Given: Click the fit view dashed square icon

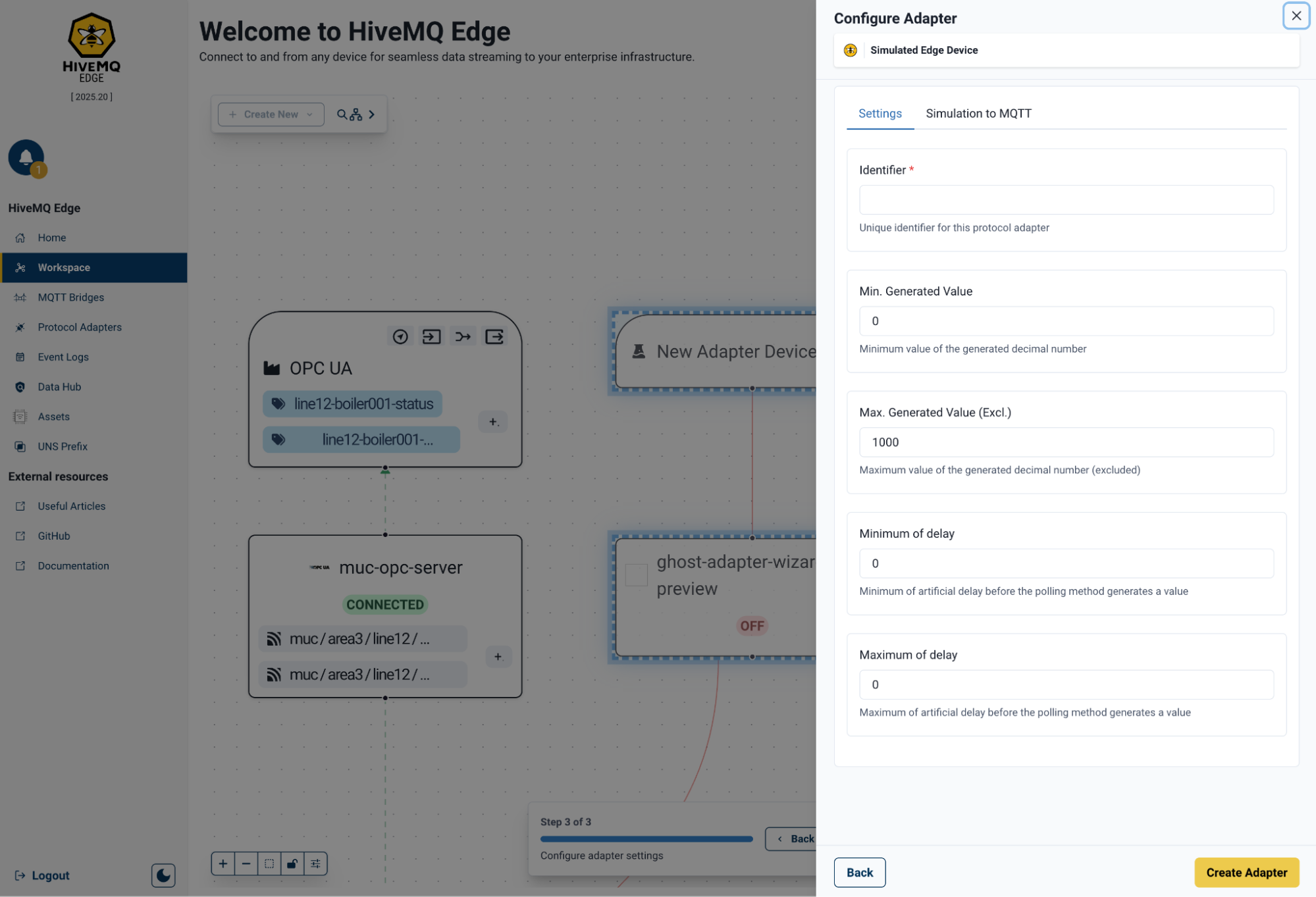Looking at the screenshot, I should coord(269,863).
